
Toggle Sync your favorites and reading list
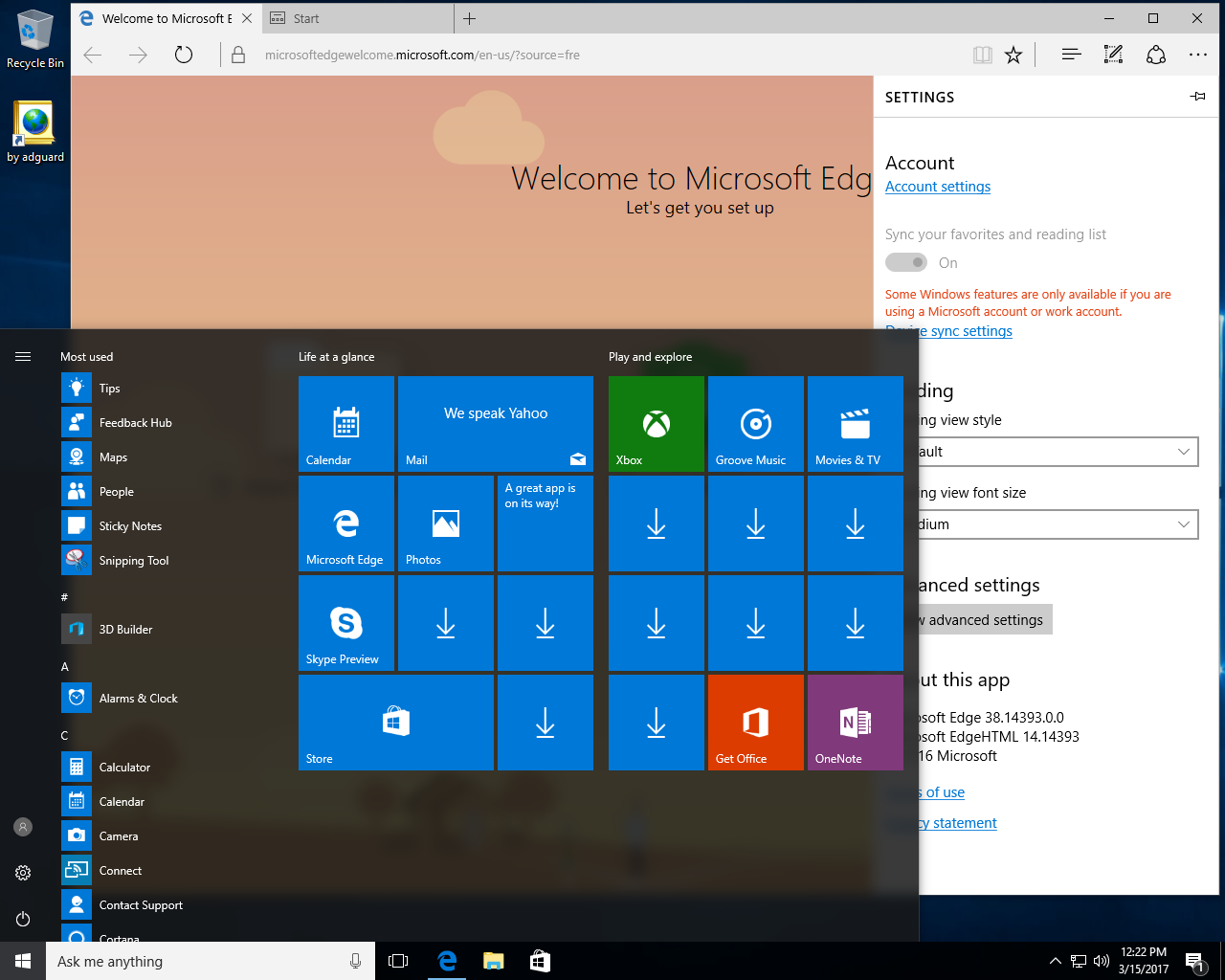click(906, 262)
